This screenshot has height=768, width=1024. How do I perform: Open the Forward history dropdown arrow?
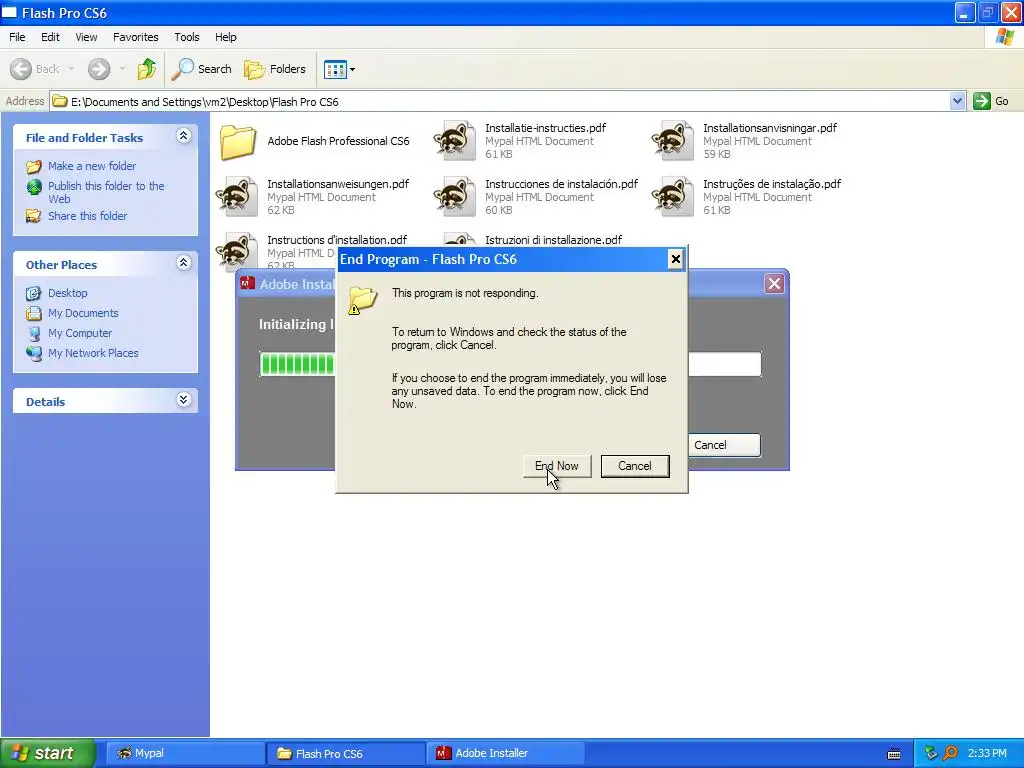(122, 69)
